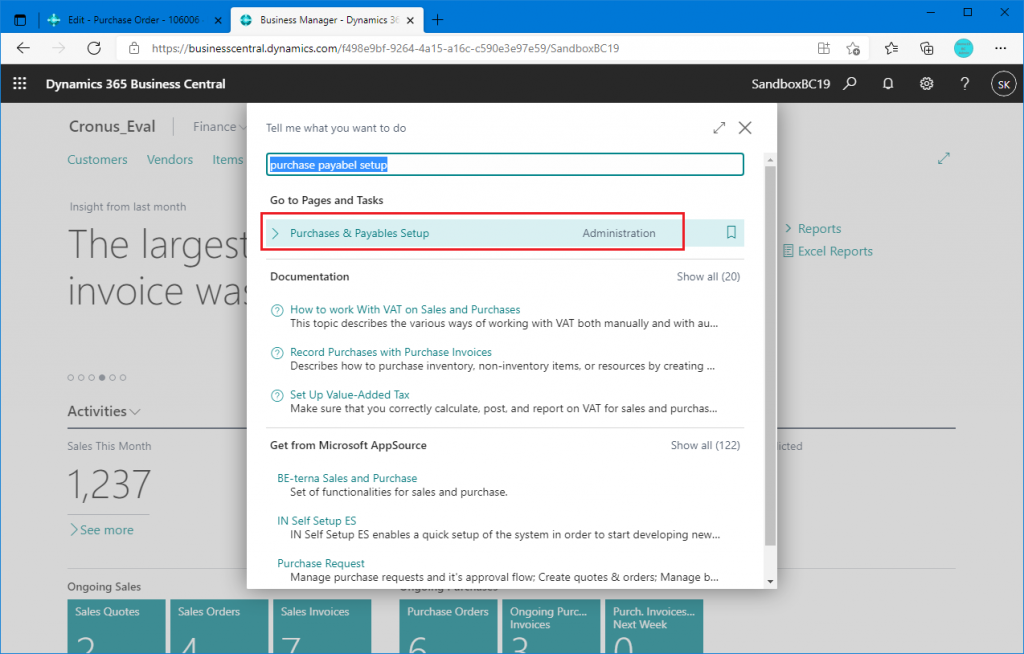1024x654 pixels.
Task: Open browser Collections
Action: (926, 48)
